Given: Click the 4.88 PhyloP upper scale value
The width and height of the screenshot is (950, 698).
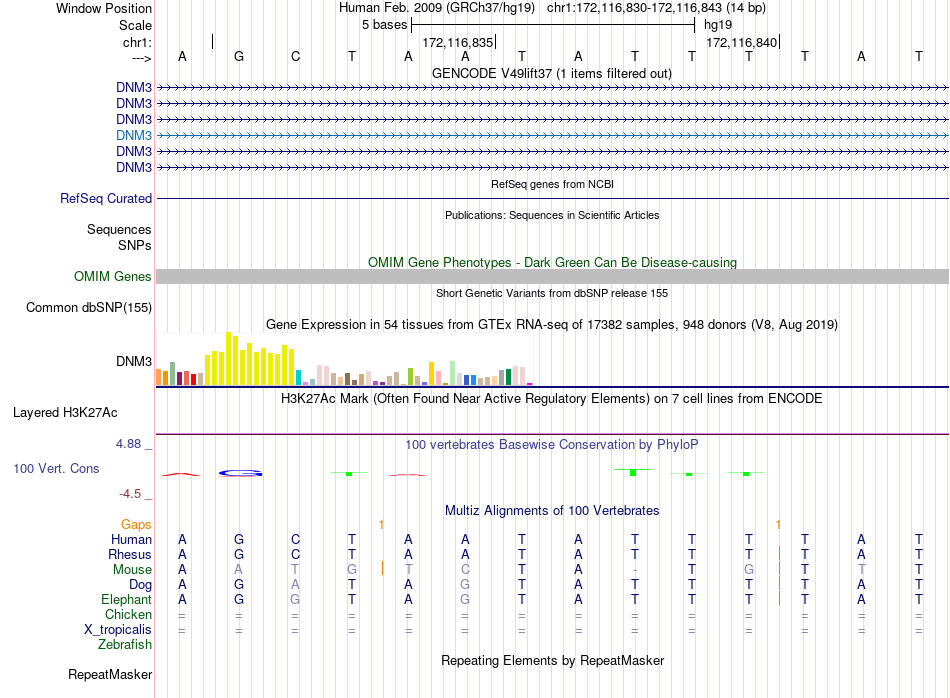Looking at the screenshot, I should 128,444.
